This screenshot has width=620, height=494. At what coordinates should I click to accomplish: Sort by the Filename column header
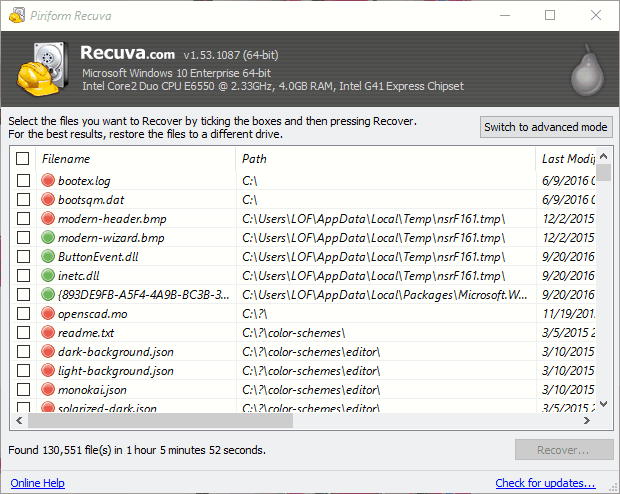pyautogui.click(x=136, y=159)
